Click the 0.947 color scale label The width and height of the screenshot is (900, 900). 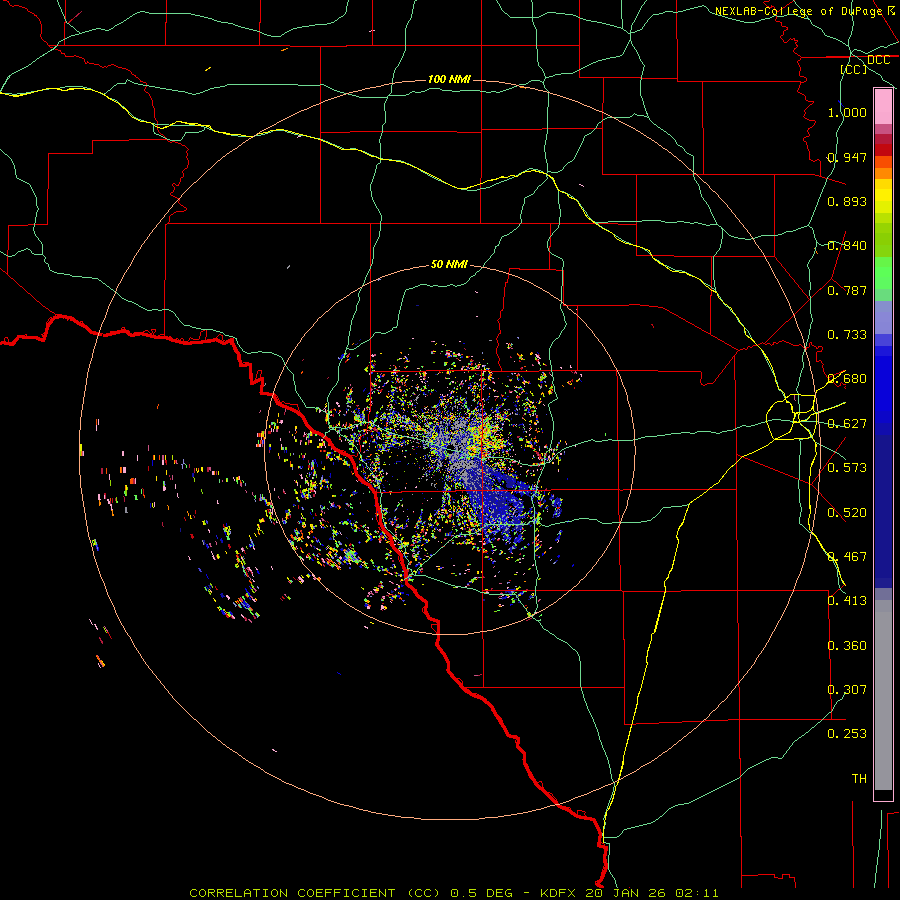[847, 157]
